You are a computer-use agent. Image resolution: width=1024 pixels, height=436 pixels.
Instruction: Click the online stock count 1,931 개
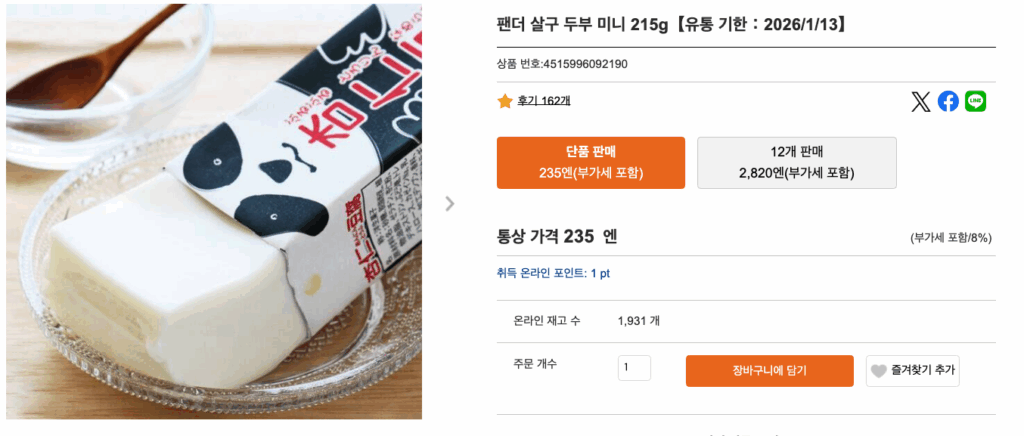point(639,321)
